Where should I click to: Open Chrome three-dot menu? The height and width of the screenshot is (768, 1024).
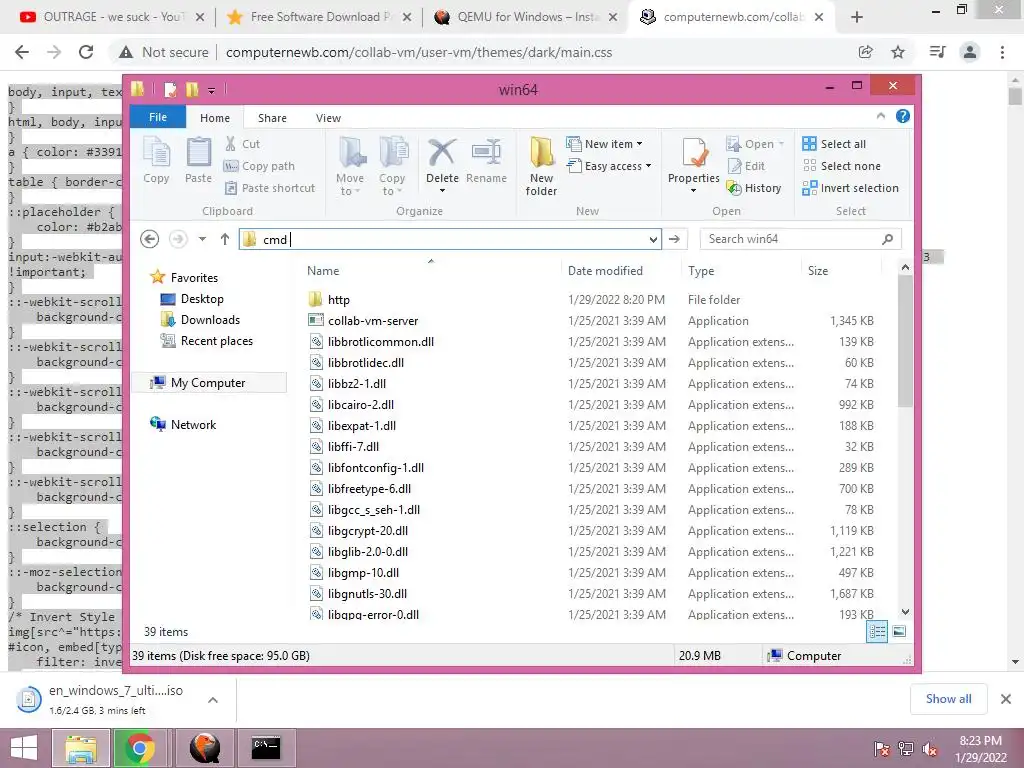(1002, 52)
